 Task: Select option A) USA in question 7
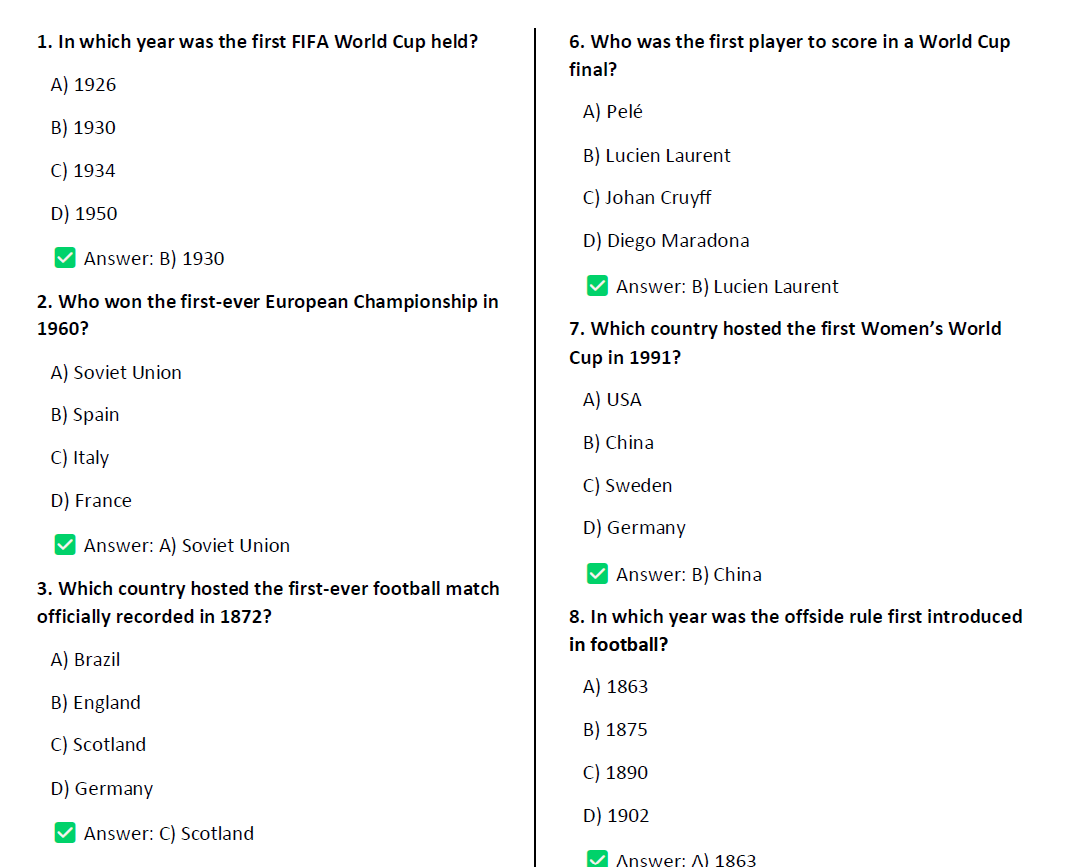pyautogui.click(x=612, y=400)
